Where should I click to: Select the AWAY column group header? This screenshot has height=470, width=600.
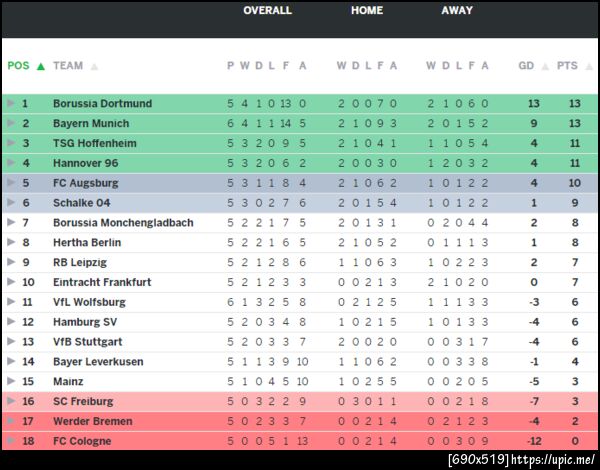click(457, 11)
